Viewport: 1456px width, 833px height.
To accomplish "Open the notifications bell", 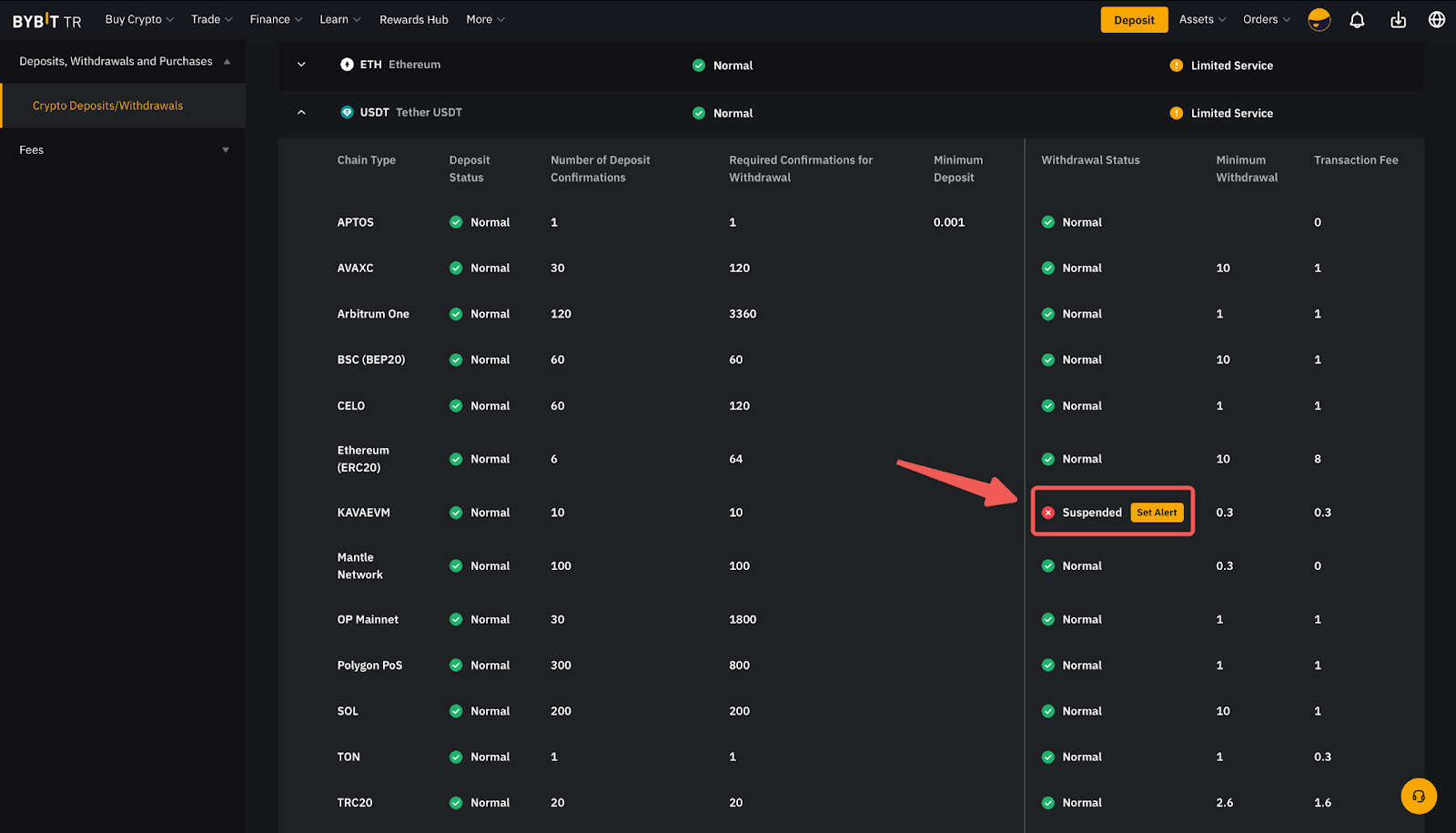I will coord(1357,20).
